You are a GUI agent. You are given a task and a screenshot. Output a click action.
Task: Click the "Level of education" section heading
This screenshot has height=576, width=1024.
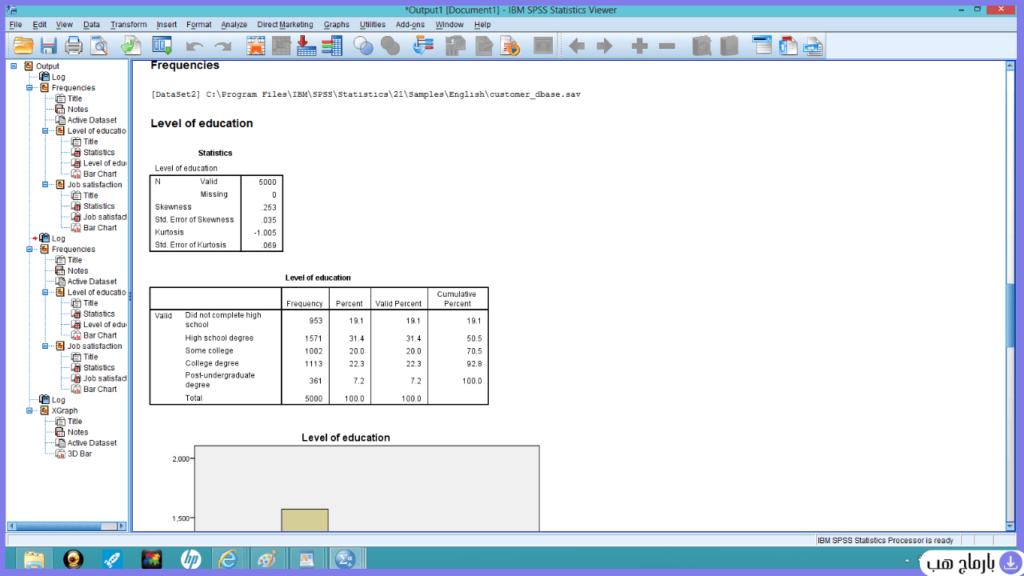pos(201,123)
